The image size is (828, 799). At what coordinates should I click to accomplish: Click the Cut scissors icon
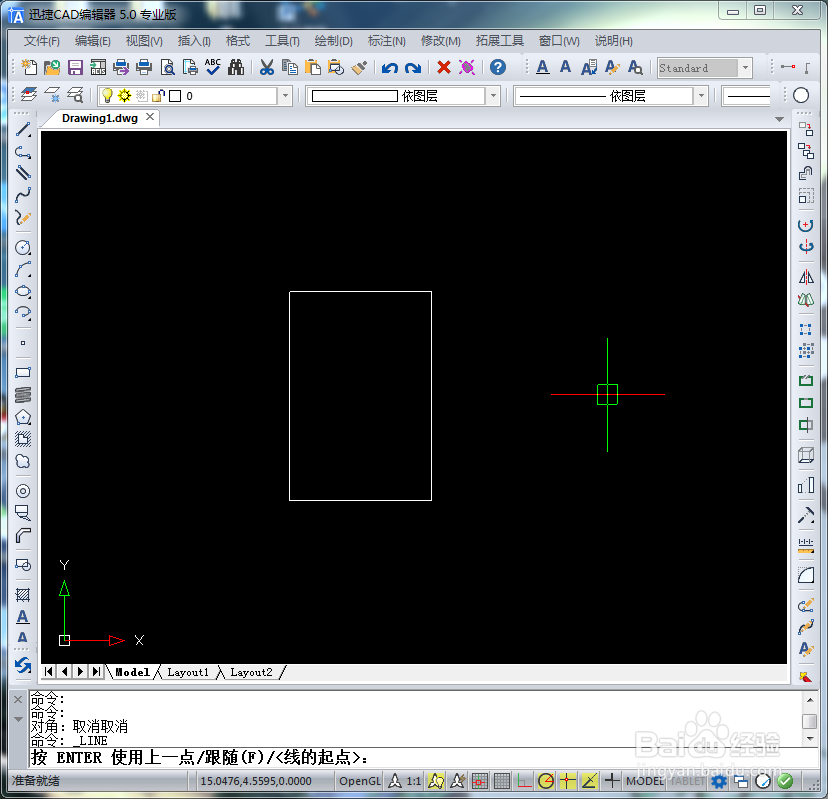pos(267,67)
